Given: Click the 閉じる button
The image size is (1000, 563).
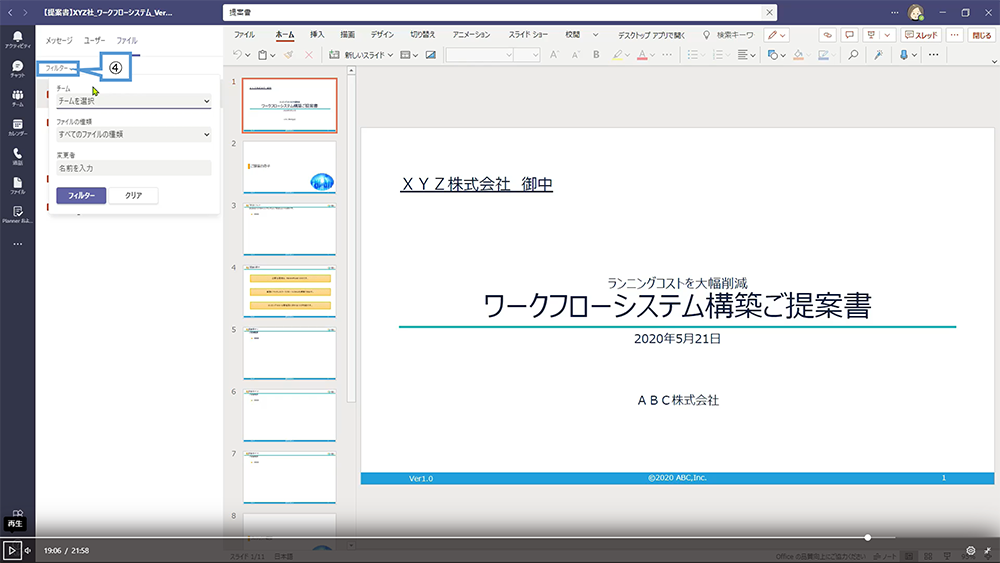Looking at the screenshot, I should click(982, 35).
